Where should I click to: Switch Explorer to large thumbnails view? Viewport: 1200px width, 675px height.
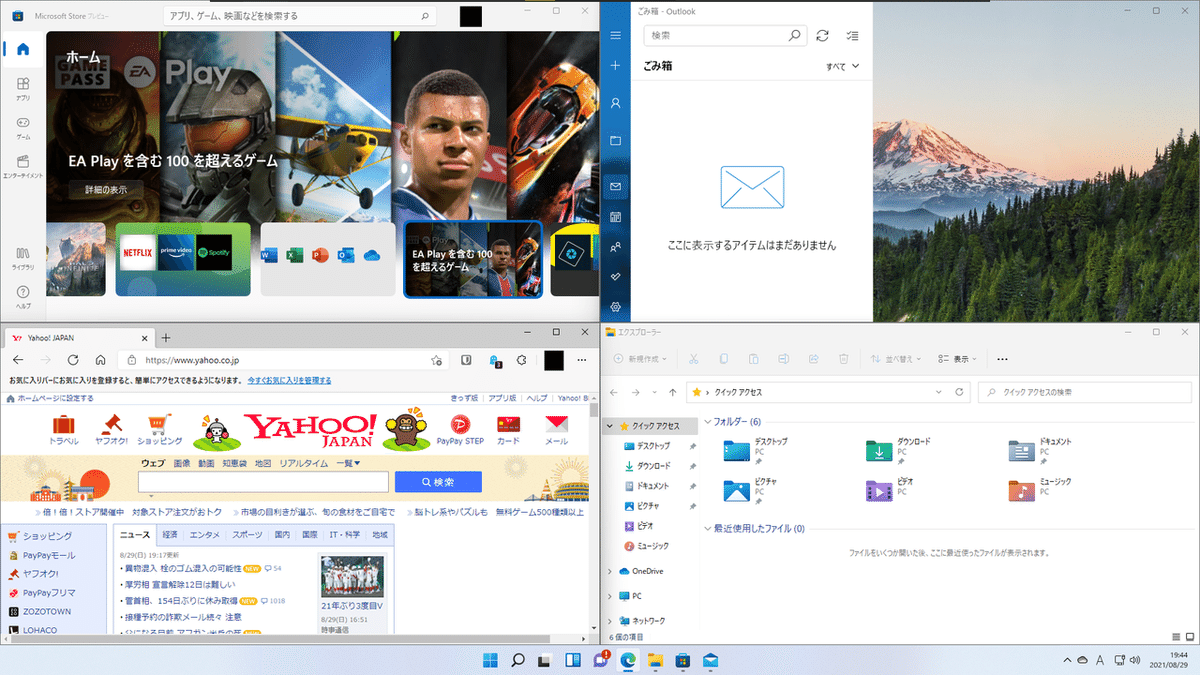1188,636
